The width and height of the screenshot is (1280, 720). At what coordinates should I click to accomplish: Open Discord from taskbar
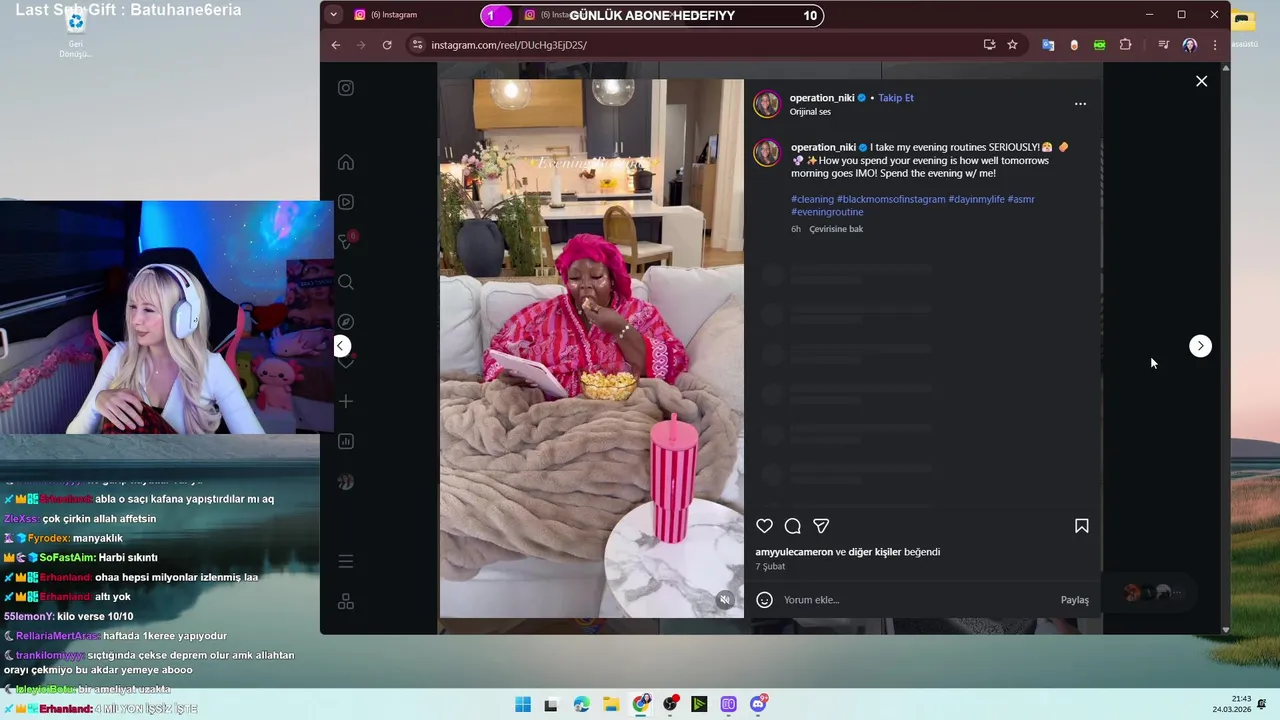759,704
